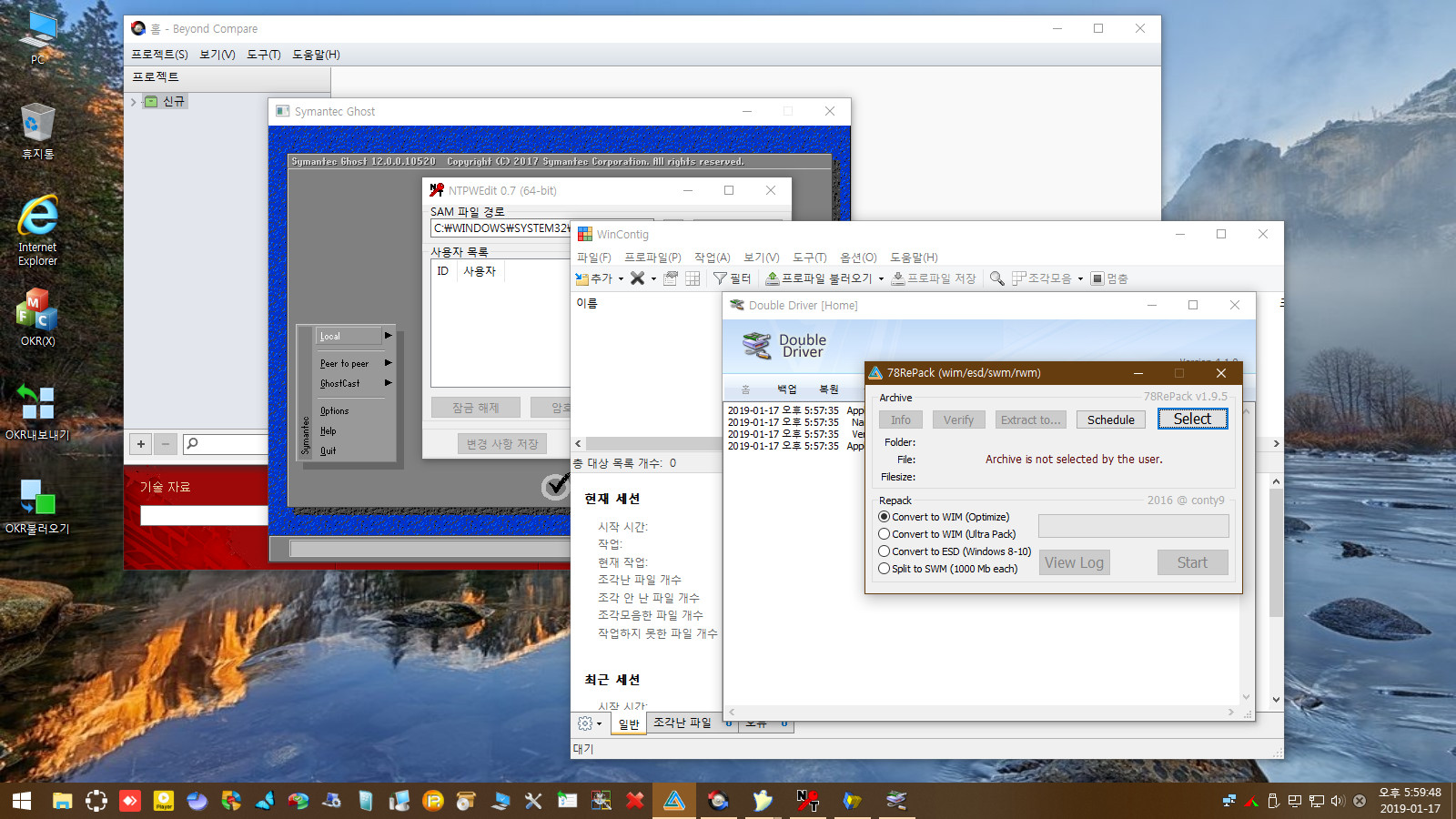Open dropdown arrow beside WinContig gear icon

(x=599, y=724)
